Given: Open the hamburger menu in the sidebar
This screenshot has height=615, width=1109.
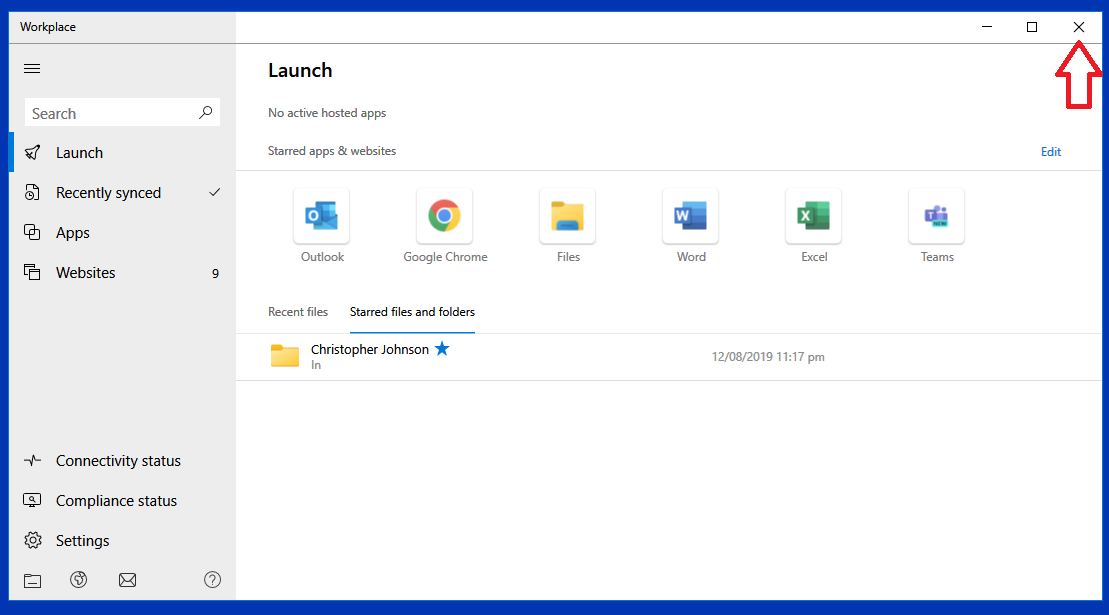Looking at the screenshot, I should coord(32,69).
